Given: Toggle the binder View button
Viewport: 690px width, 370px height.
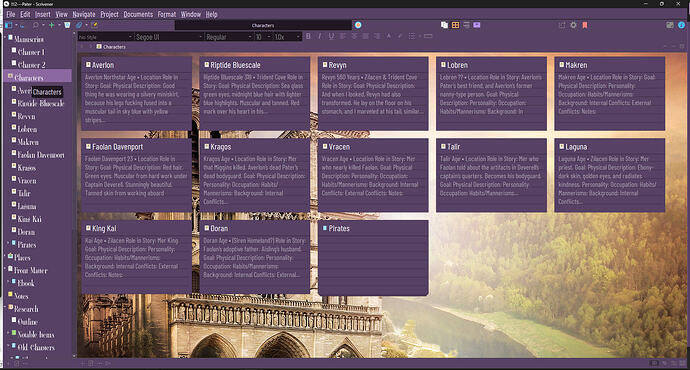Looking at the screenshot, I should 9,26.
